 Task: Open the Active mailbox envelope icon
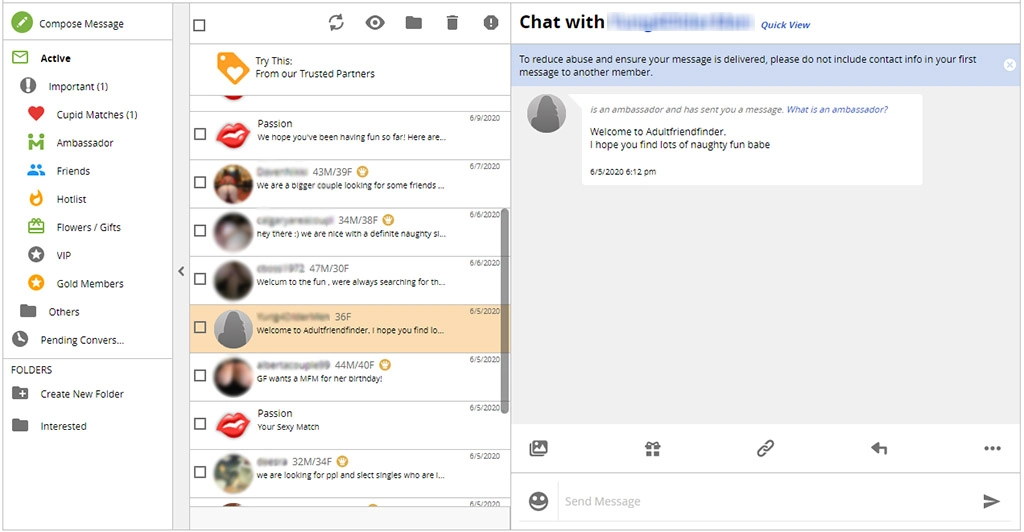[x=20, y=57]
